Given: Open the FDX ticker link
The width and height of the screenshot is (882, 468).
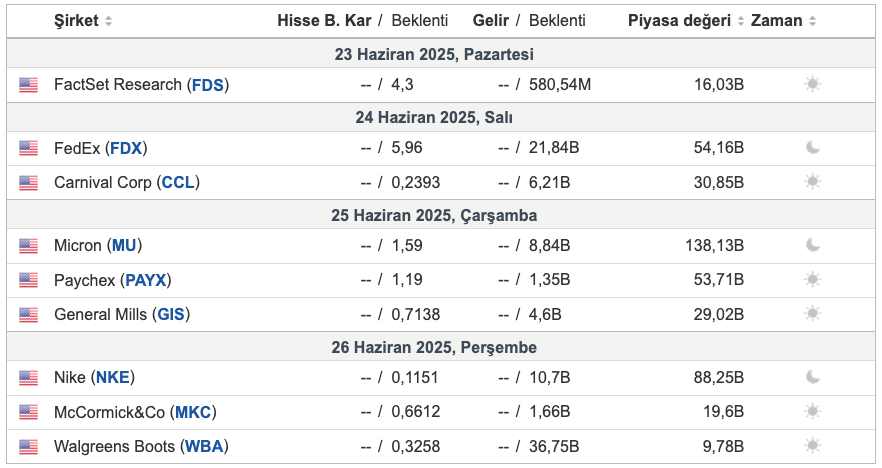Looking at the screenshot, I should click(126, 148).
